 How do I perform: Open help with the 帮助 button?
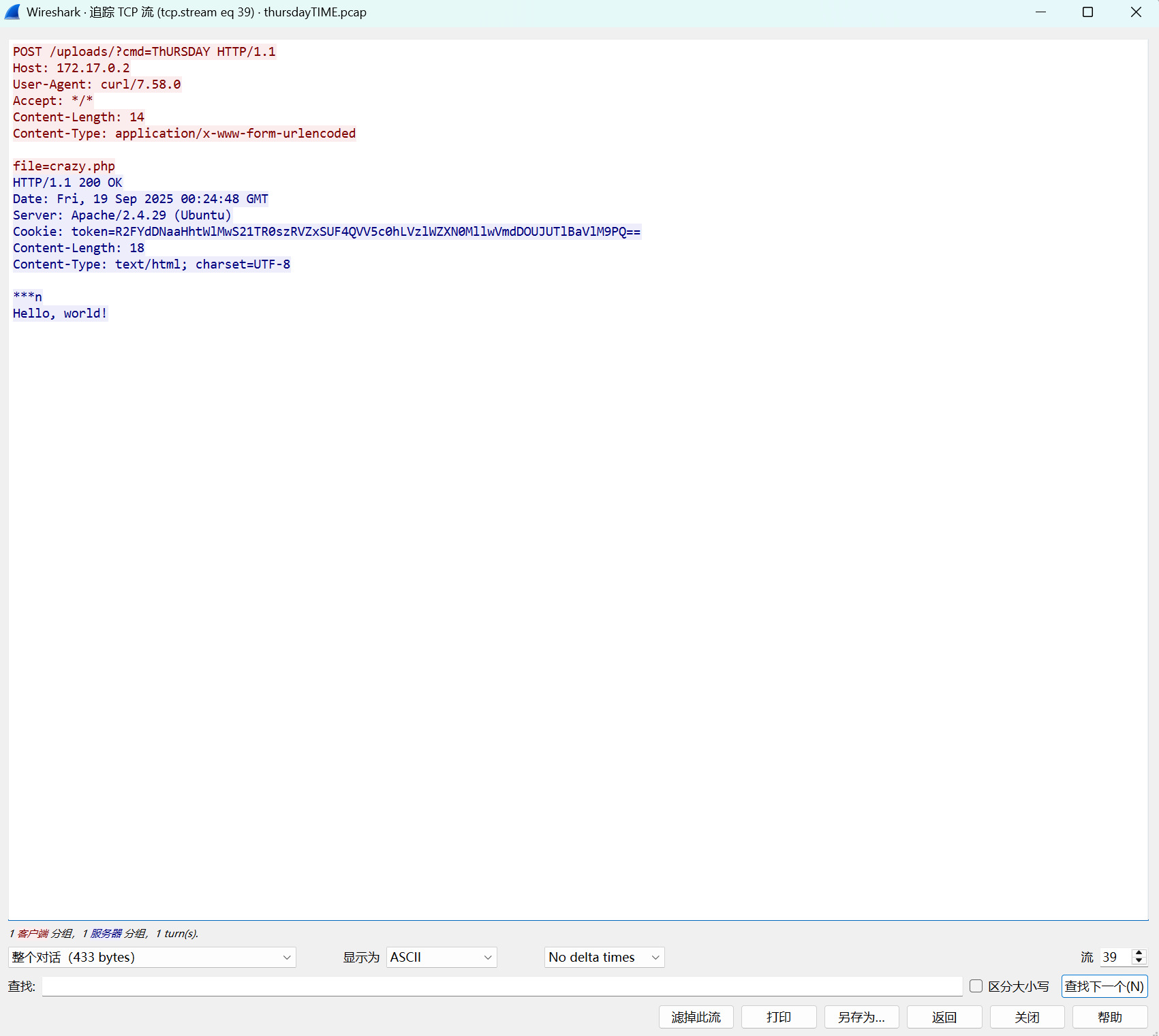[x=1109, y=1017]
